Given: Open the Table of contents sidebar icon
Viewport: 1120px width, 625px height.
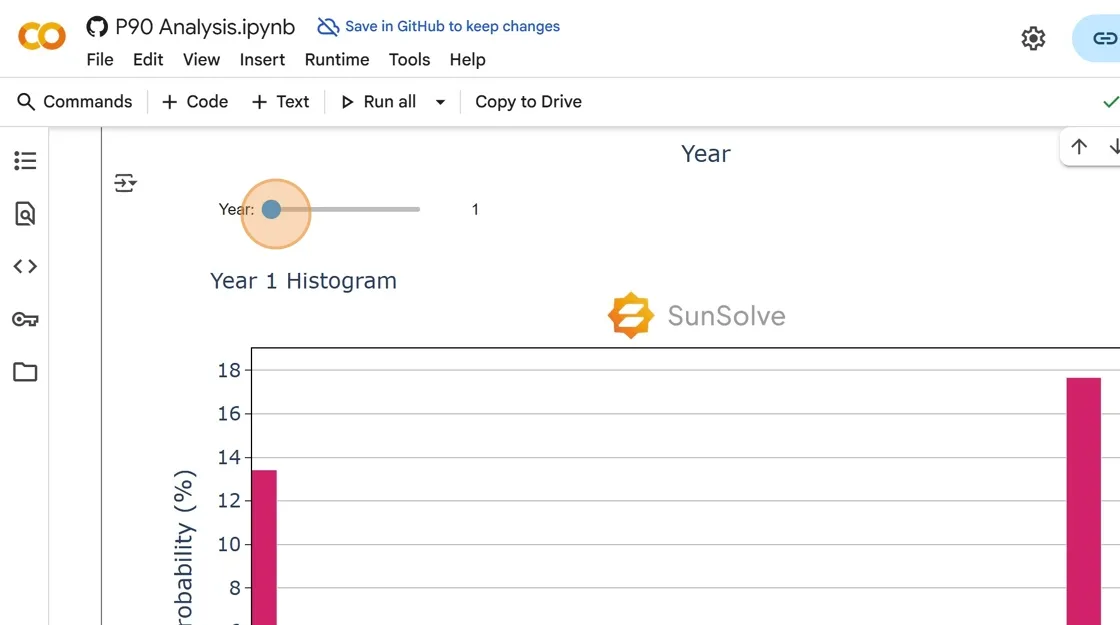Looking at the screenshot, I should tap(25, 160).
